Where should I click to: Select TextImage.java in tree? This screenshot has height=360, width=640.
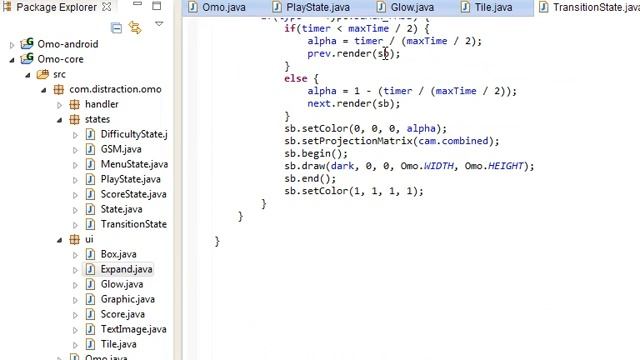pyautogui.click(x=133, y=329)
